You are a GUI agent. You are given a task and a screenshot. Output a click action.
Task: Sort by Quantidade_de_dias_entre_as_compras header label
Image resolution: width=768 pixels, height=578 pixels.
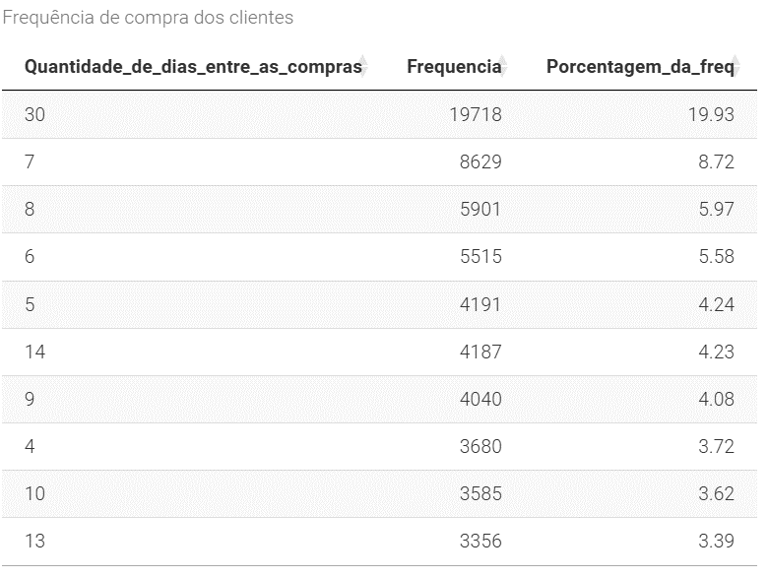coord(192,67)
